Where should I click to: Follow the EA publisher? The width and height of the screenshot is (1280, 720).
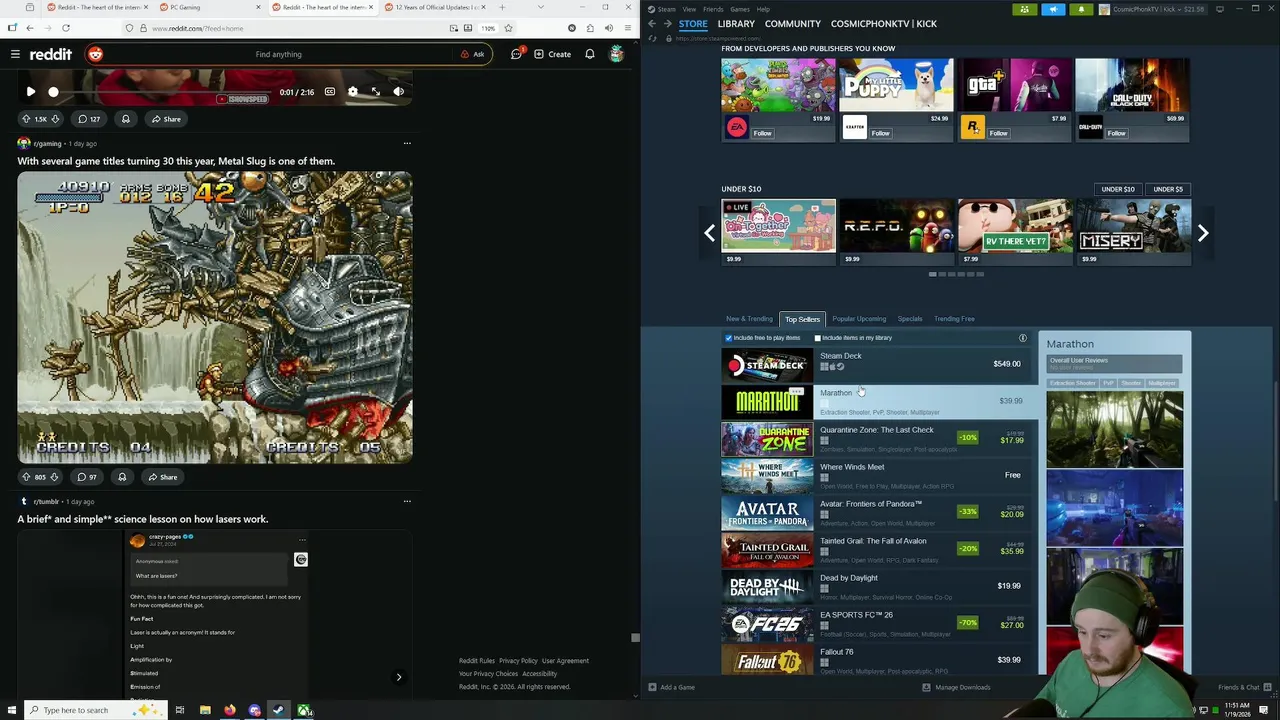762,133
